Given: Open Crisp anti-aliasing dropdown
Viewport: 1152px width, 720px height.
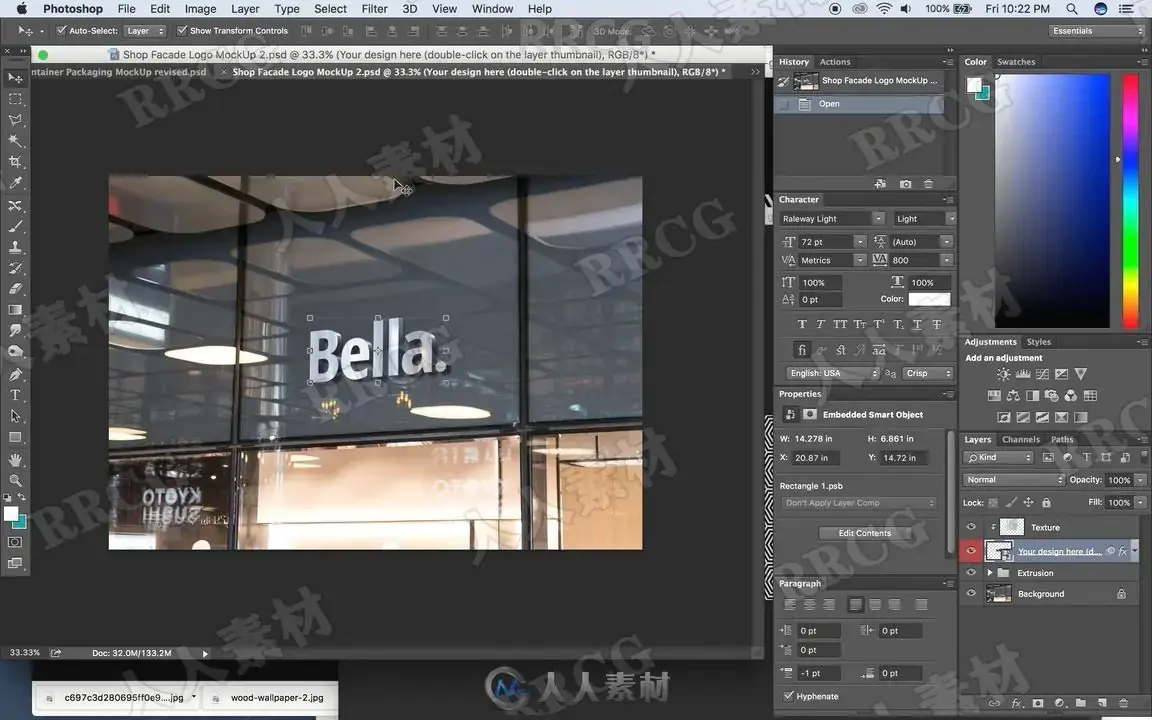Looking at the screenshot, I should [x=928, y=373].
